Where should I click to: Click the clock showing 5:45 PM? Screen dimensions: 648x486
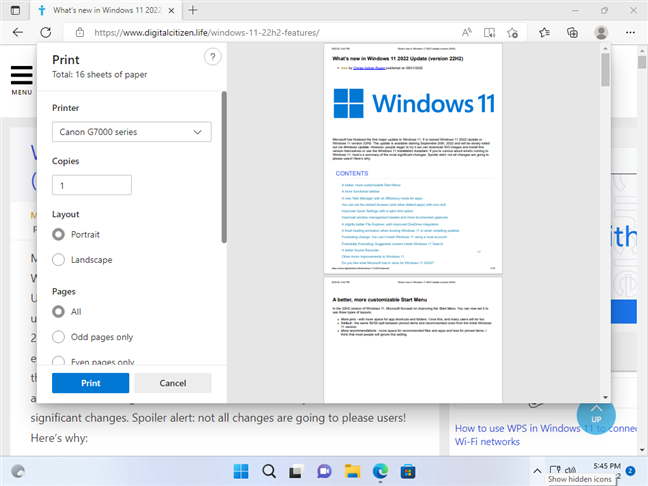607,466
